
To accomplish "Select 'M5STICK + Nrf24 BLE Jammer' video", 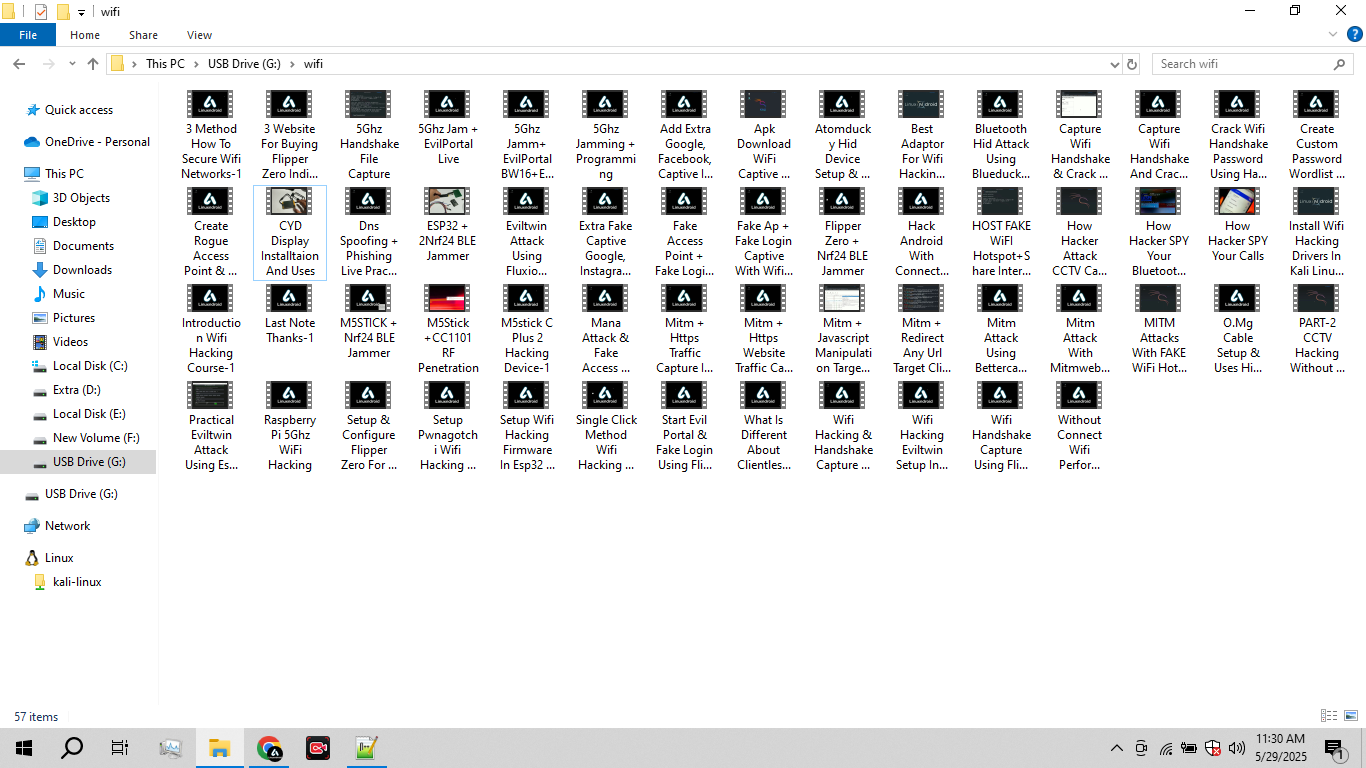I will click(x=368, y=322).
